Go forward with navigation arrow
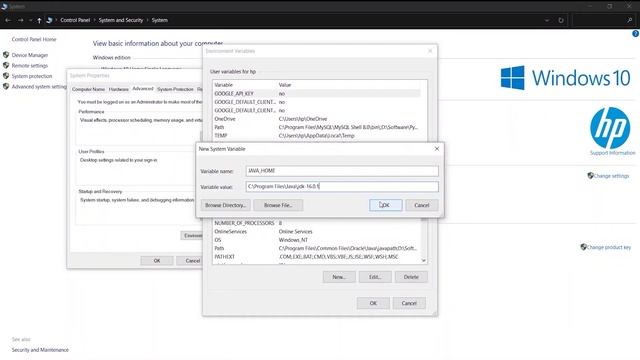Viewport: 640px width, 360px height. (x=20, y=20)
